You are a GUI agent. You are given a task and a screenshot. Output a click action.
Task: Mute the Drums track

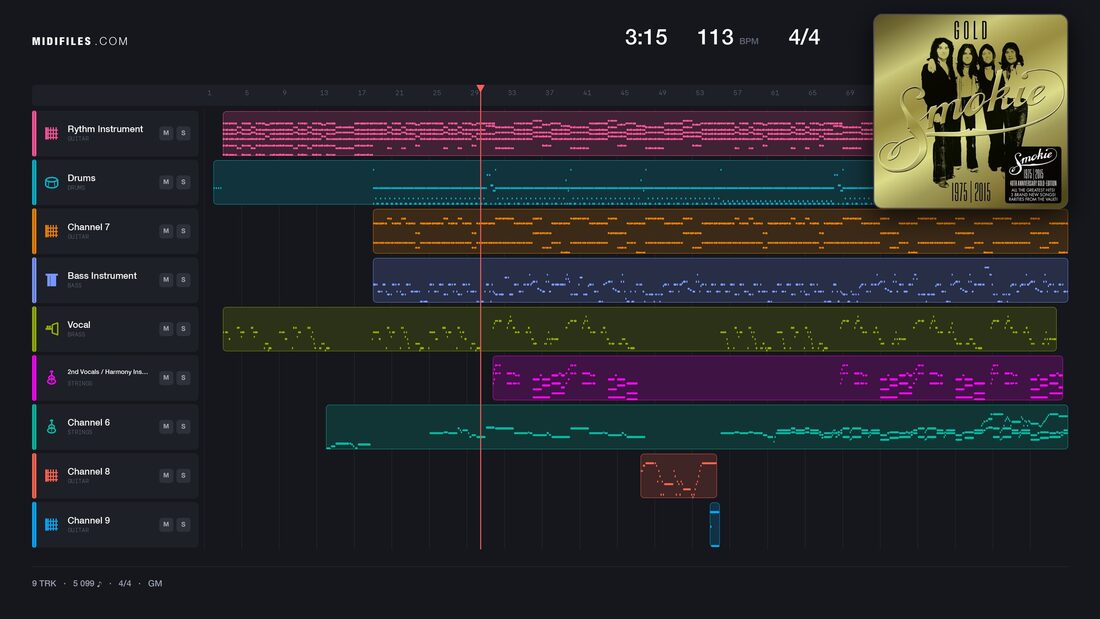(166, 182)
